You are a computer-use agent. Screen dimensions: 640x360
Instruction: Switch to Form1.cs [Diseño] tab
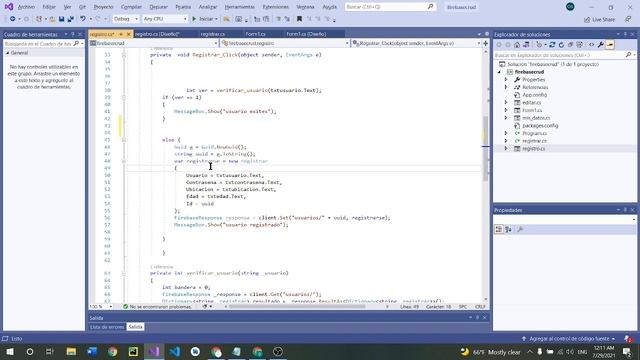(306, 34)
